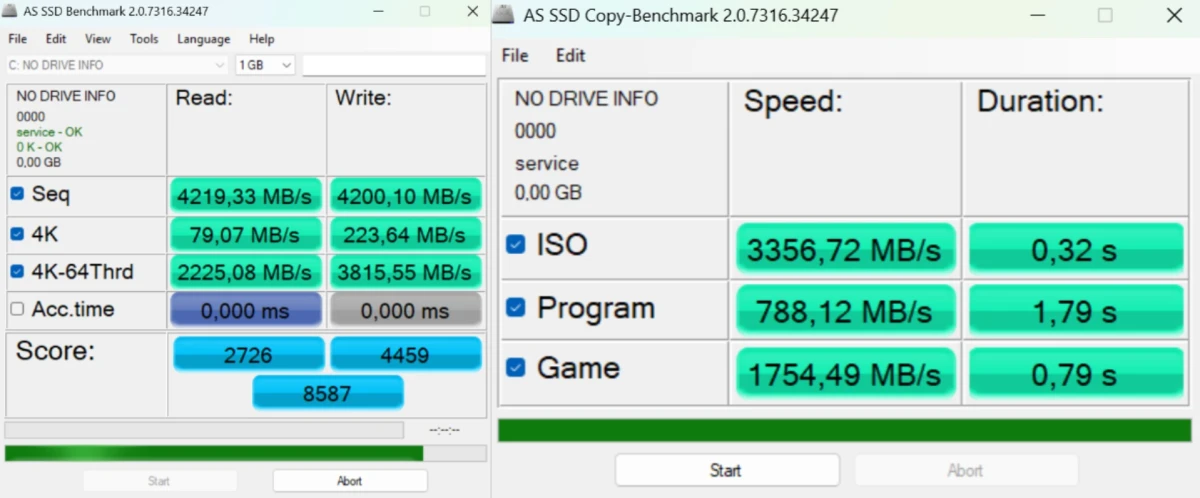Click the AS SSD Copy-Benchmark title bar icon
This screenshot has width=1200, height=498.
coord(505,14)
